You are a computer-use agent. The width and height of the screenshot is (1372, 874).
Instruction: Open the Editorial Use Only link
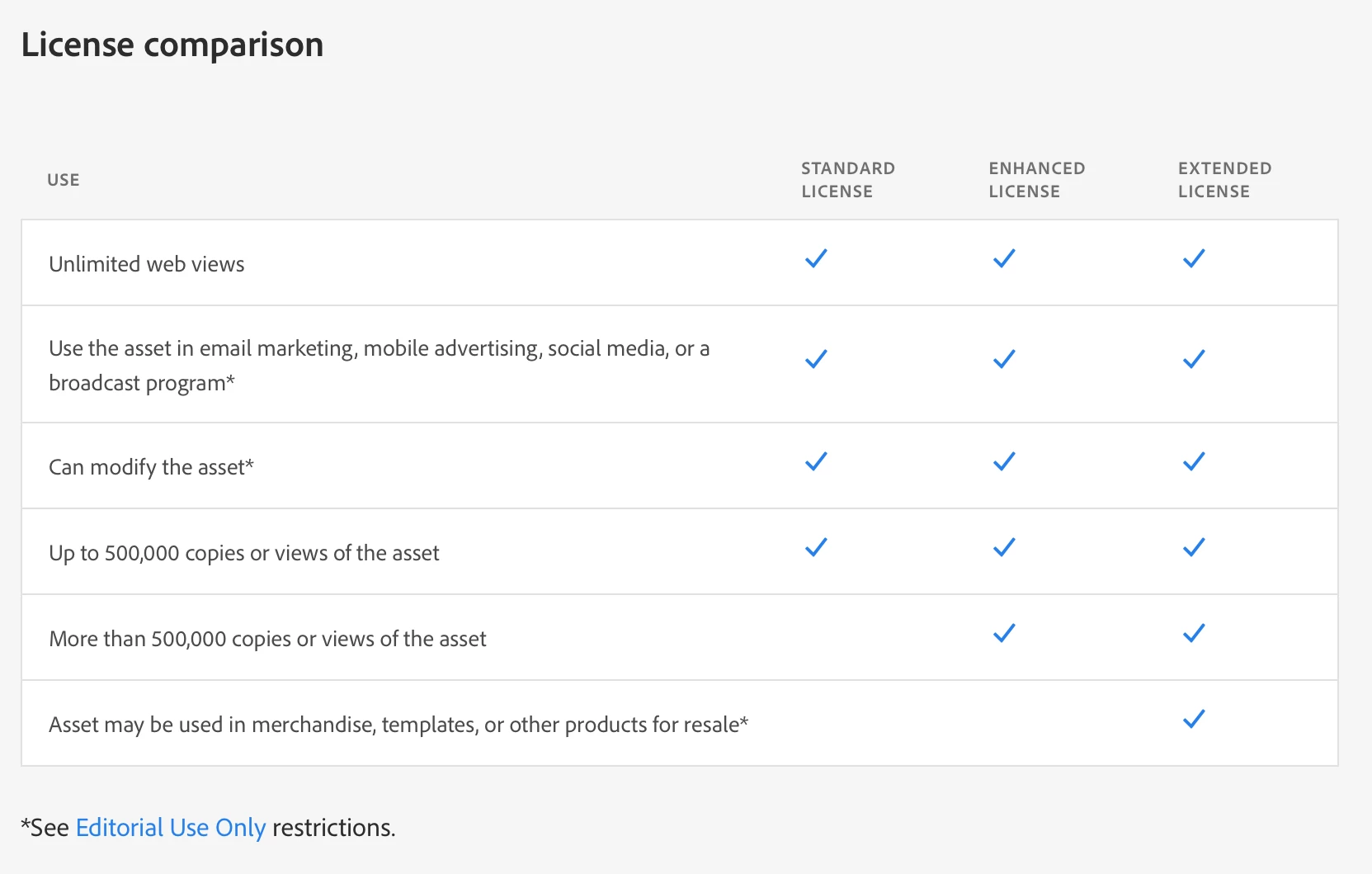click(170, 828)
